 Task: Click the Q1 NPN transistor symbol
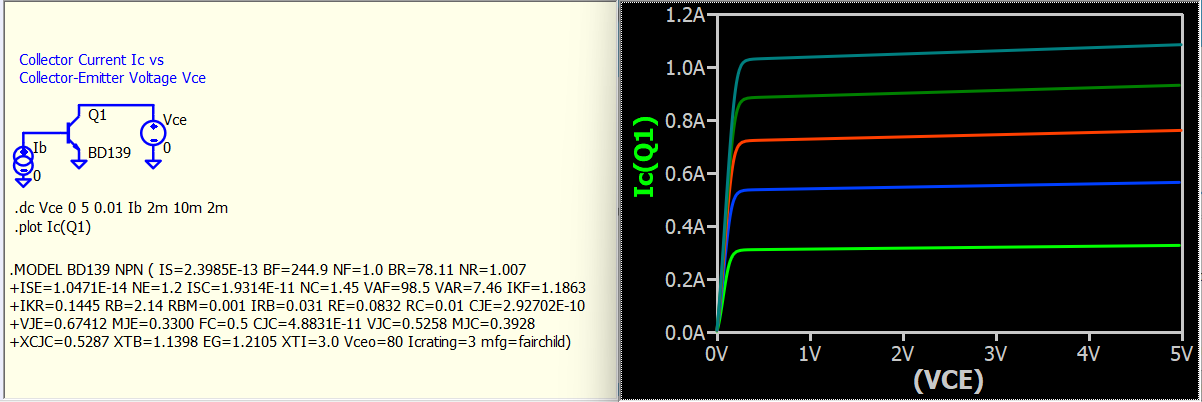click(72, 130)
